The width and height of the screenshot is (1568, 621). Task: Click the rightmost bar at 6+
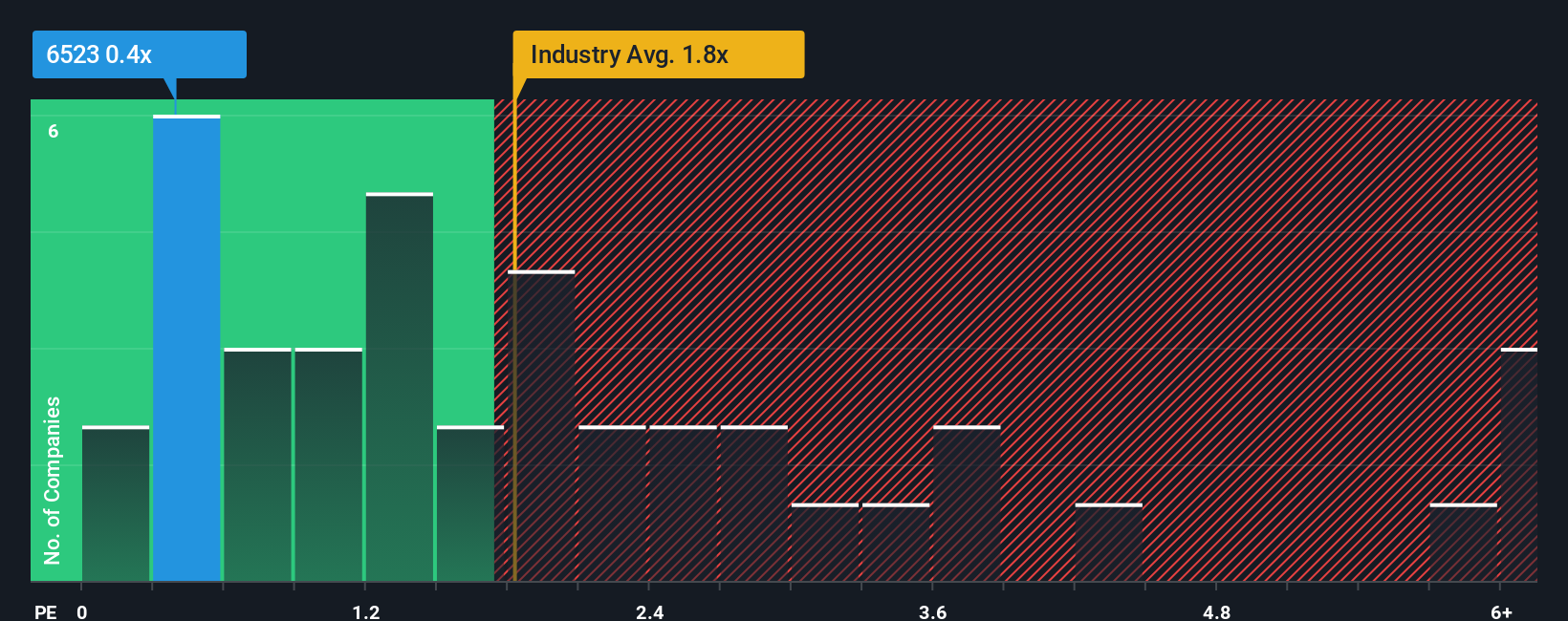[1519, 464]
